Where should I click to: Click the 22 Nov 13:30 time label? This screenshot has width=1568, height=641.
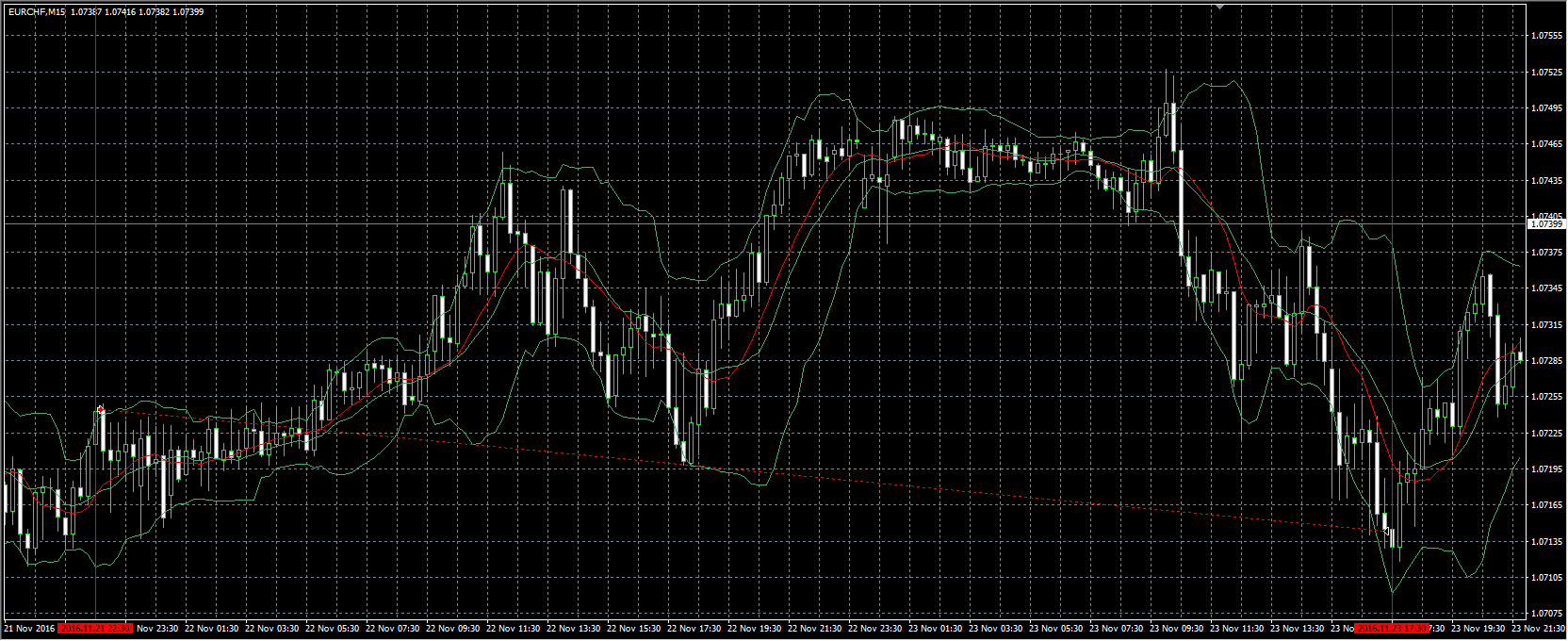(574, 628)
